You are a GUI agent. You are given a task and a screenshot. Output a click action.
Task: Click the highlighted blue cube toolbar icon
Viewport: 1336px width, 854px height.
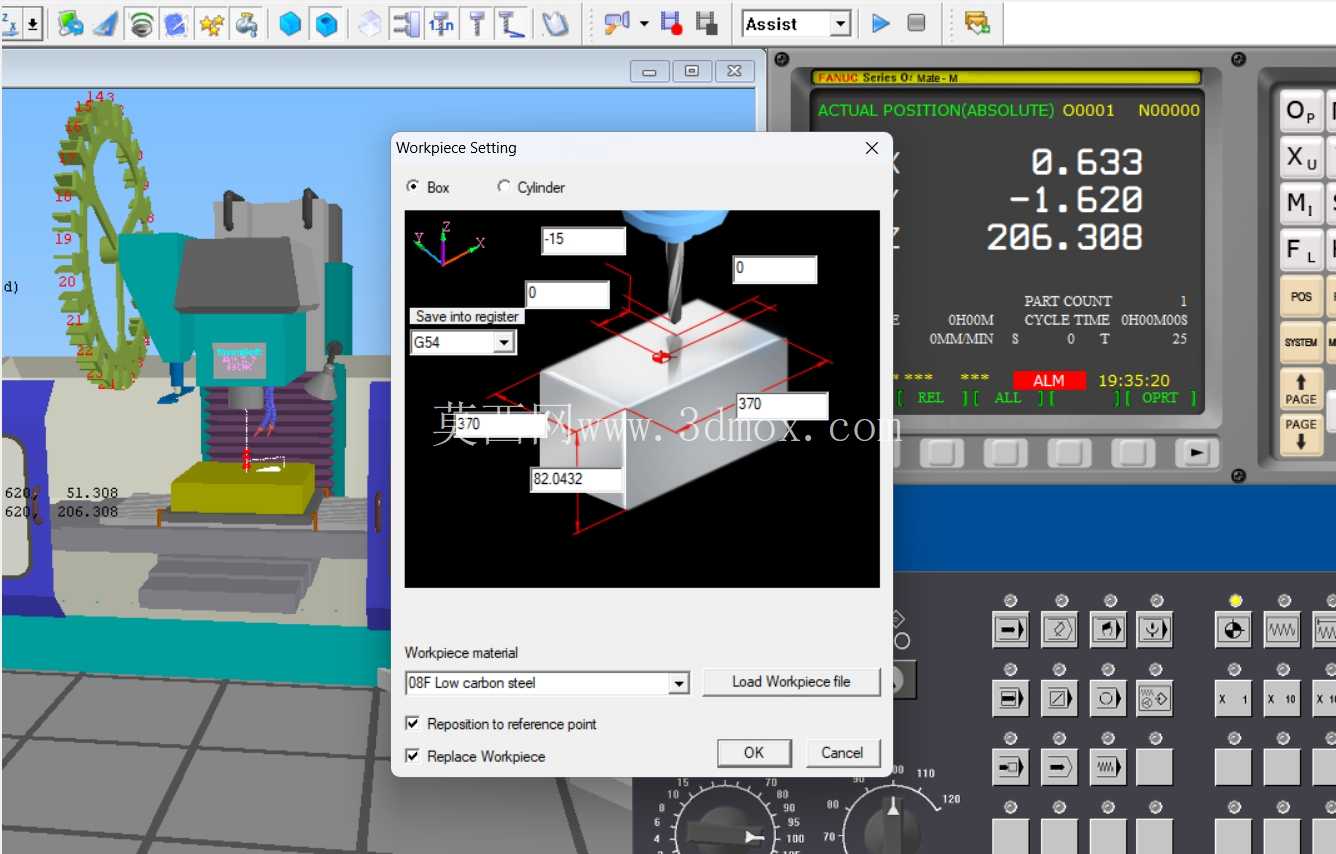click(x=326, y=24)
